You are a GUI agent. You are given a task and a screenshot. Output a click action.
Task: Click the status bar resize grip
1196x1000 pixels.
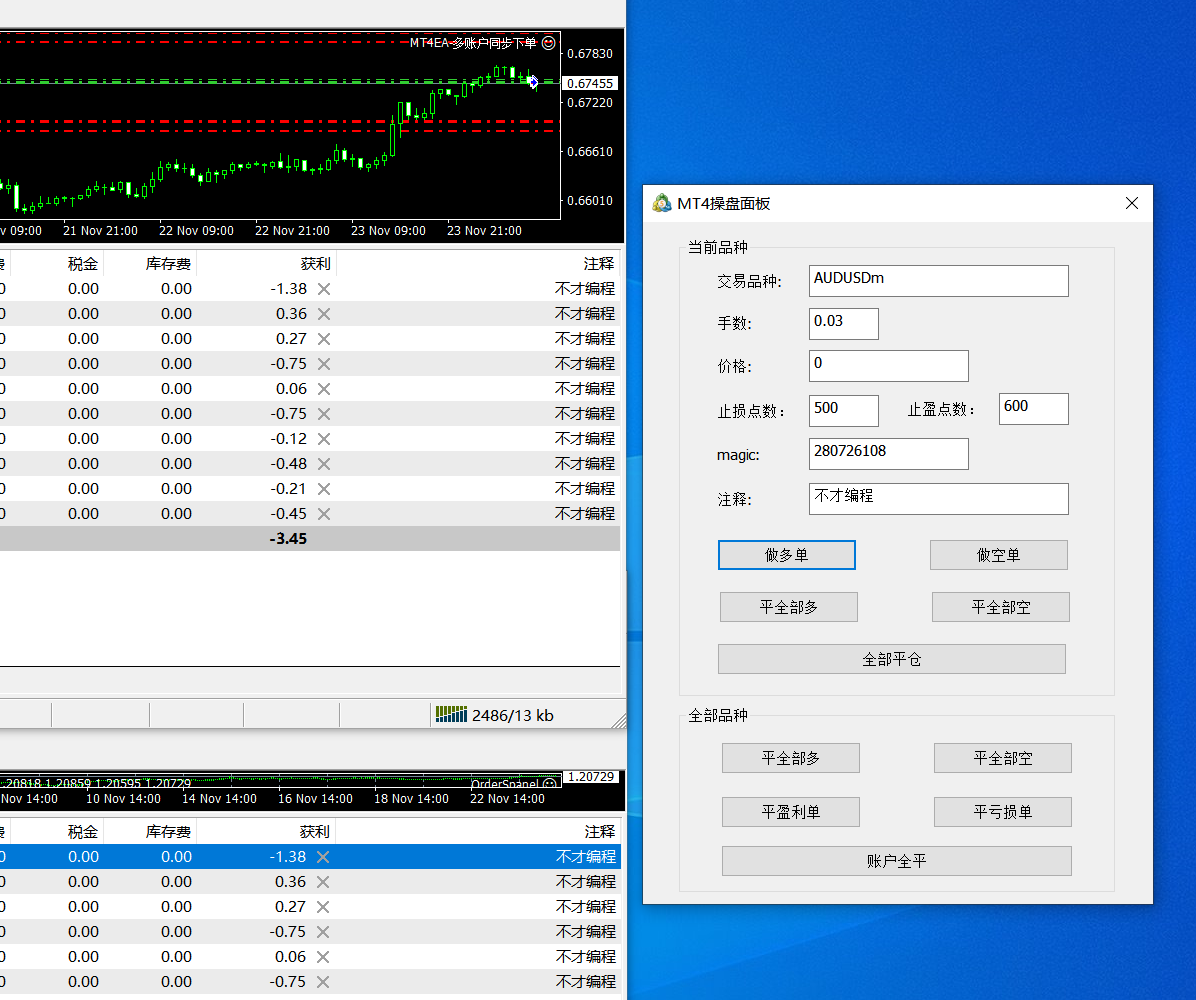[619, 721]
